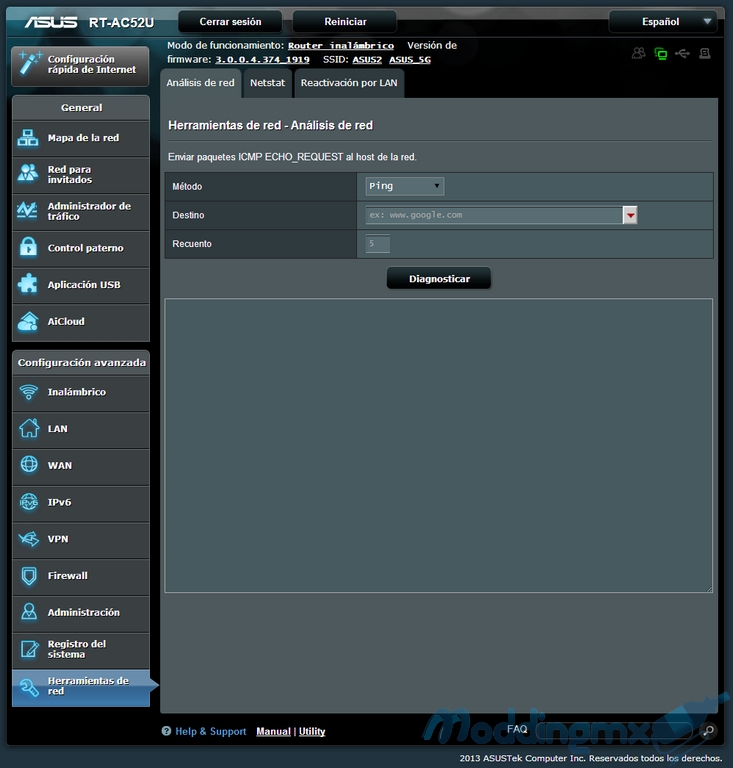Viewport: 733px width, 768px height.
Task: Click the Reiniciar button
Action: (345, 22)
